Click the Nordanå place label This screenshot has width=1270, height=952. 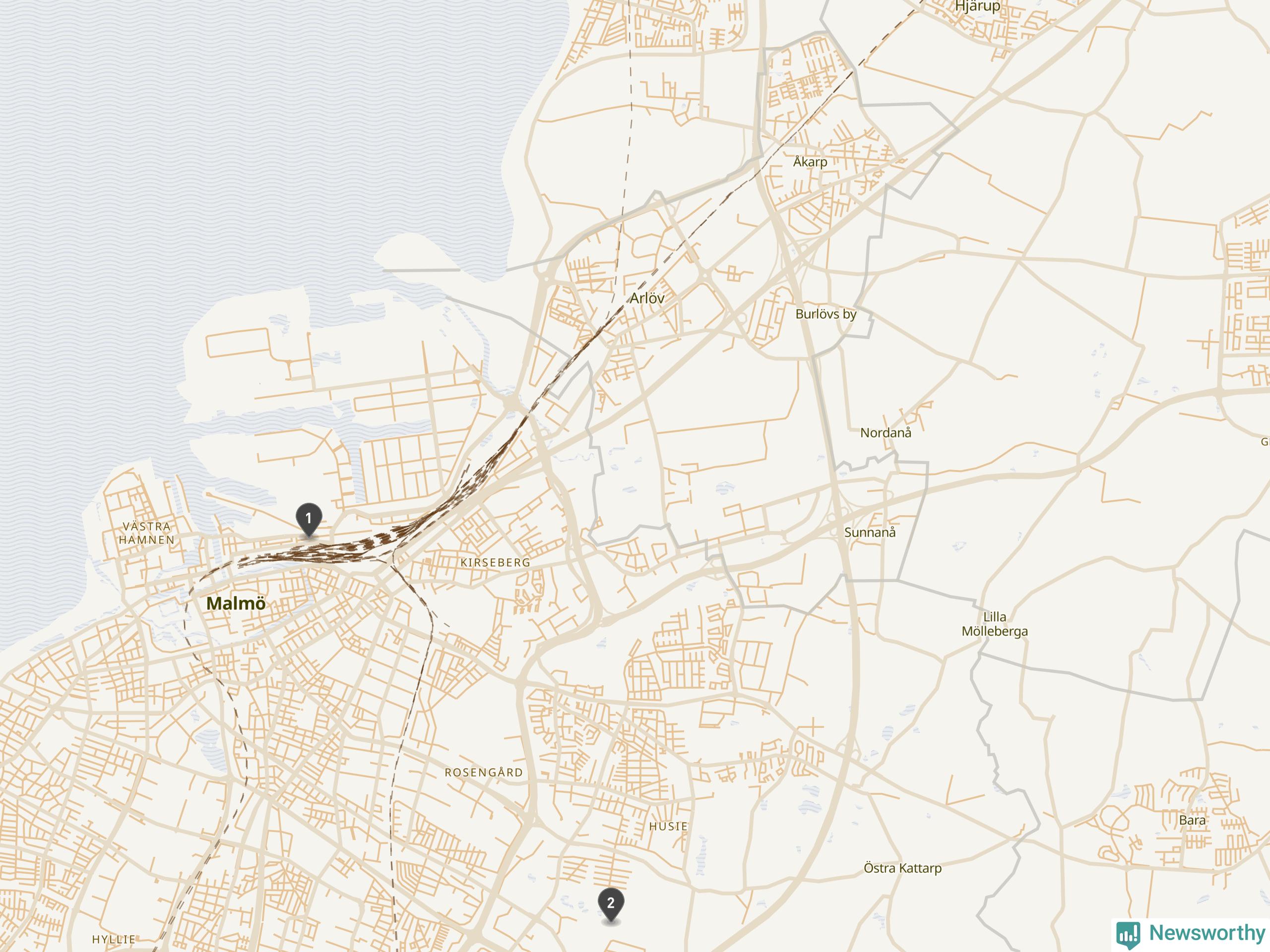[886, 433]
